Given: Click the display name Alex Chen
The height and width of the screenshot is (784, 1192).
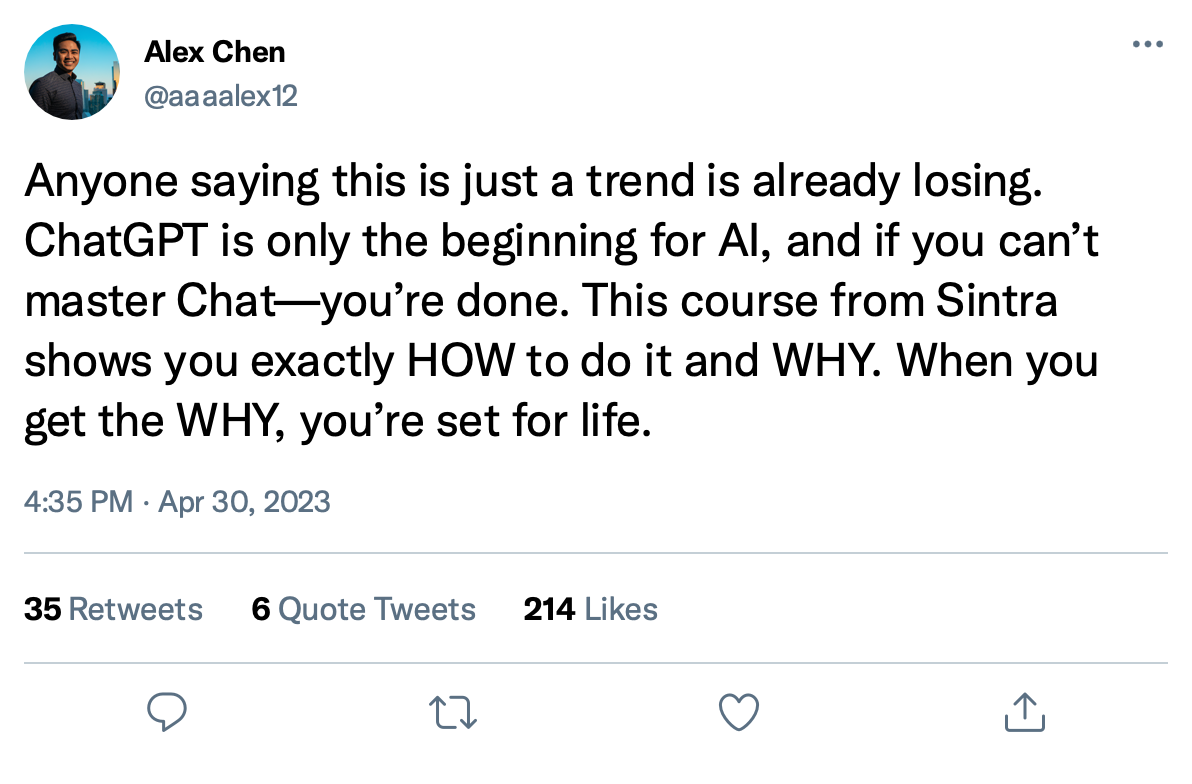Looking at the screenshot, I should tap(214, 52).
